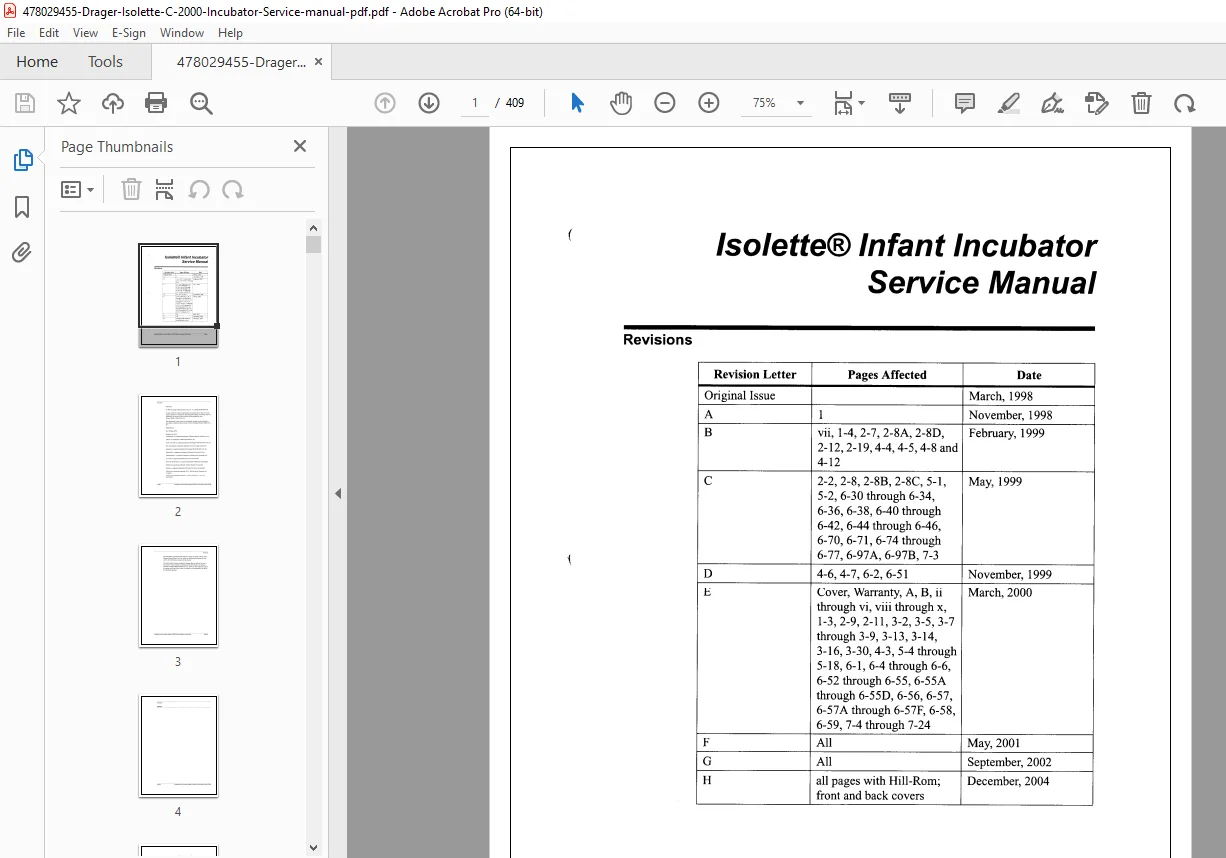Add a sticky note comment

(965, 103)
